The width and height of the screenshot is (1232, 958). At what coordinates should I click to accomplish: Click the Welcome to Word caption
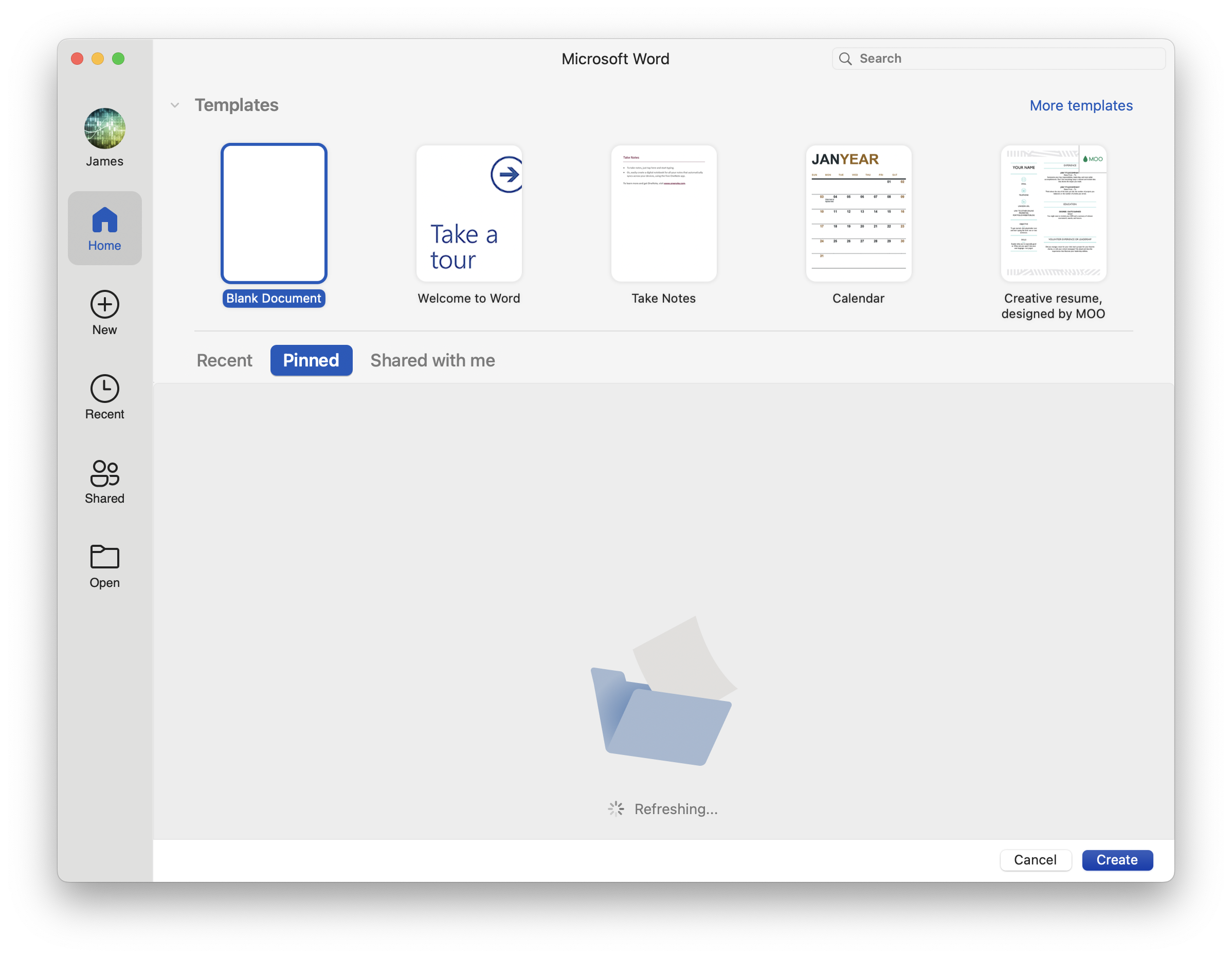(469, 298)
